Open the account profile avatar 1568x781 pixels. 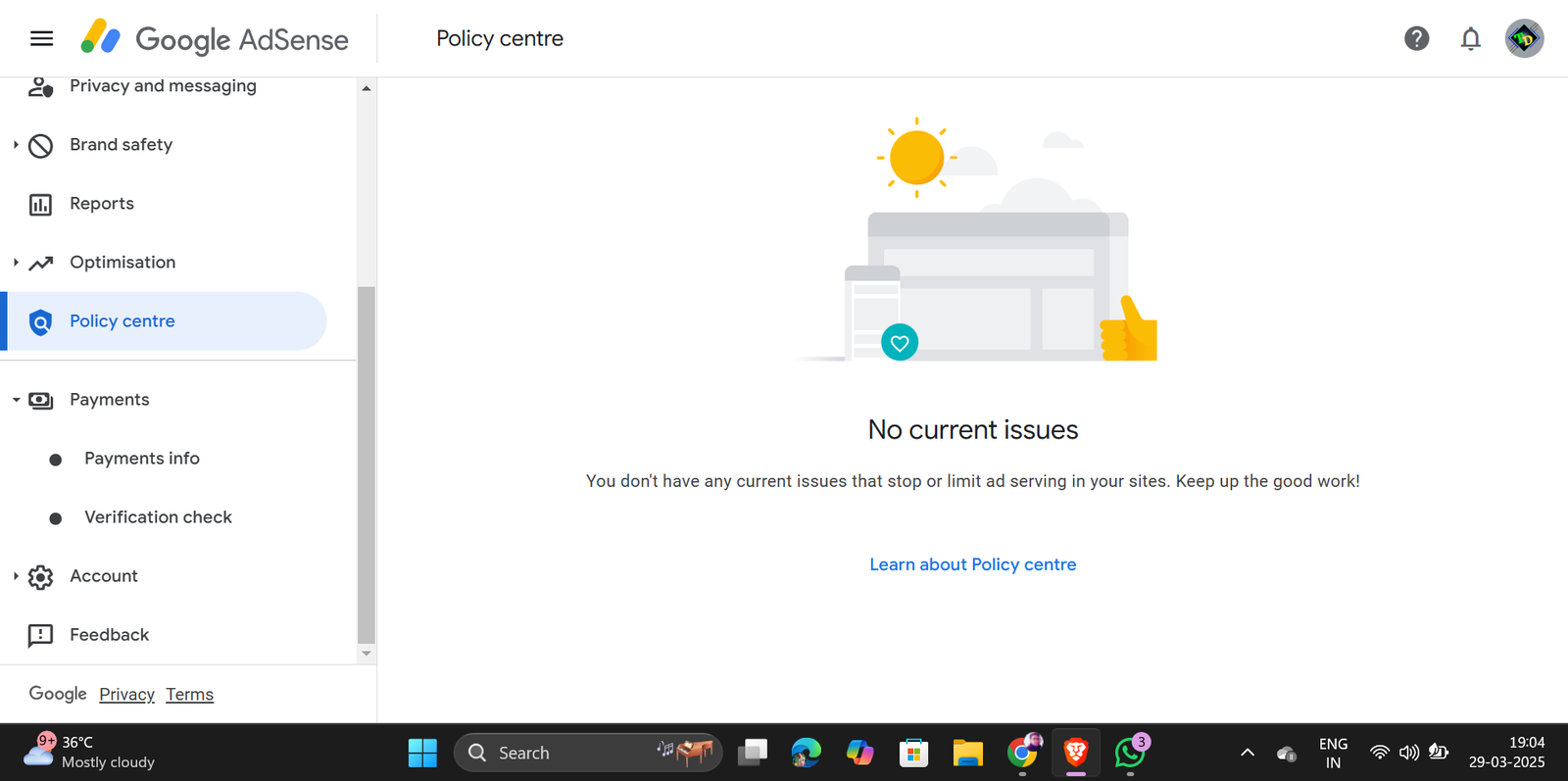point(1524,38)
